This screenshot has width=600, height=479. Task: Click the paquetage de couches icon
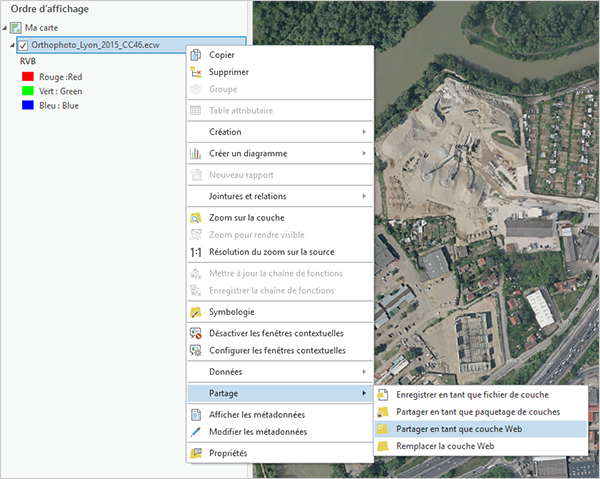pyautogui.click(x=383, y=412)
